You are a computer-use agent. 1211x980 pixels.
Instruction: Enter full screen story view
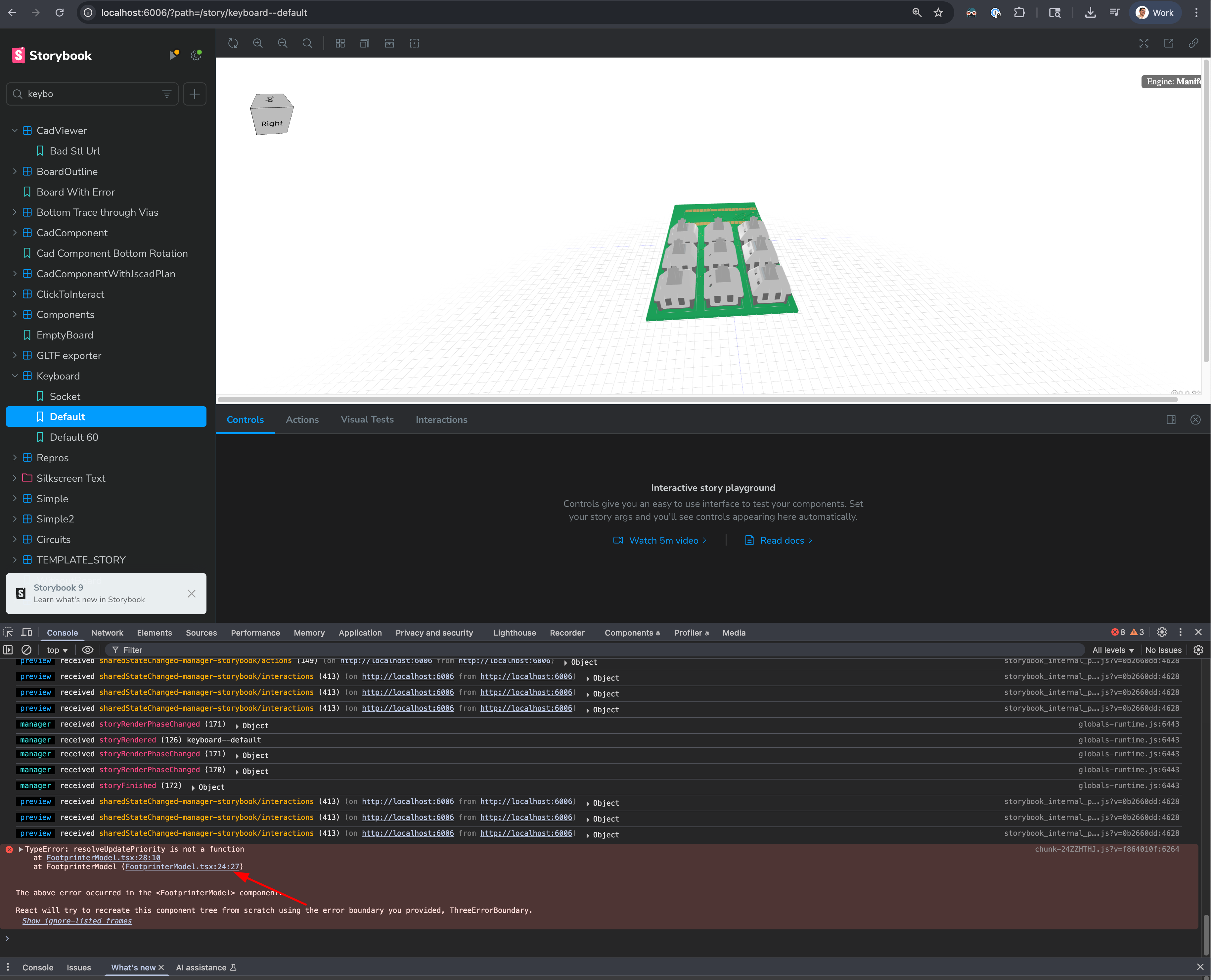[x=1144, y=43]
